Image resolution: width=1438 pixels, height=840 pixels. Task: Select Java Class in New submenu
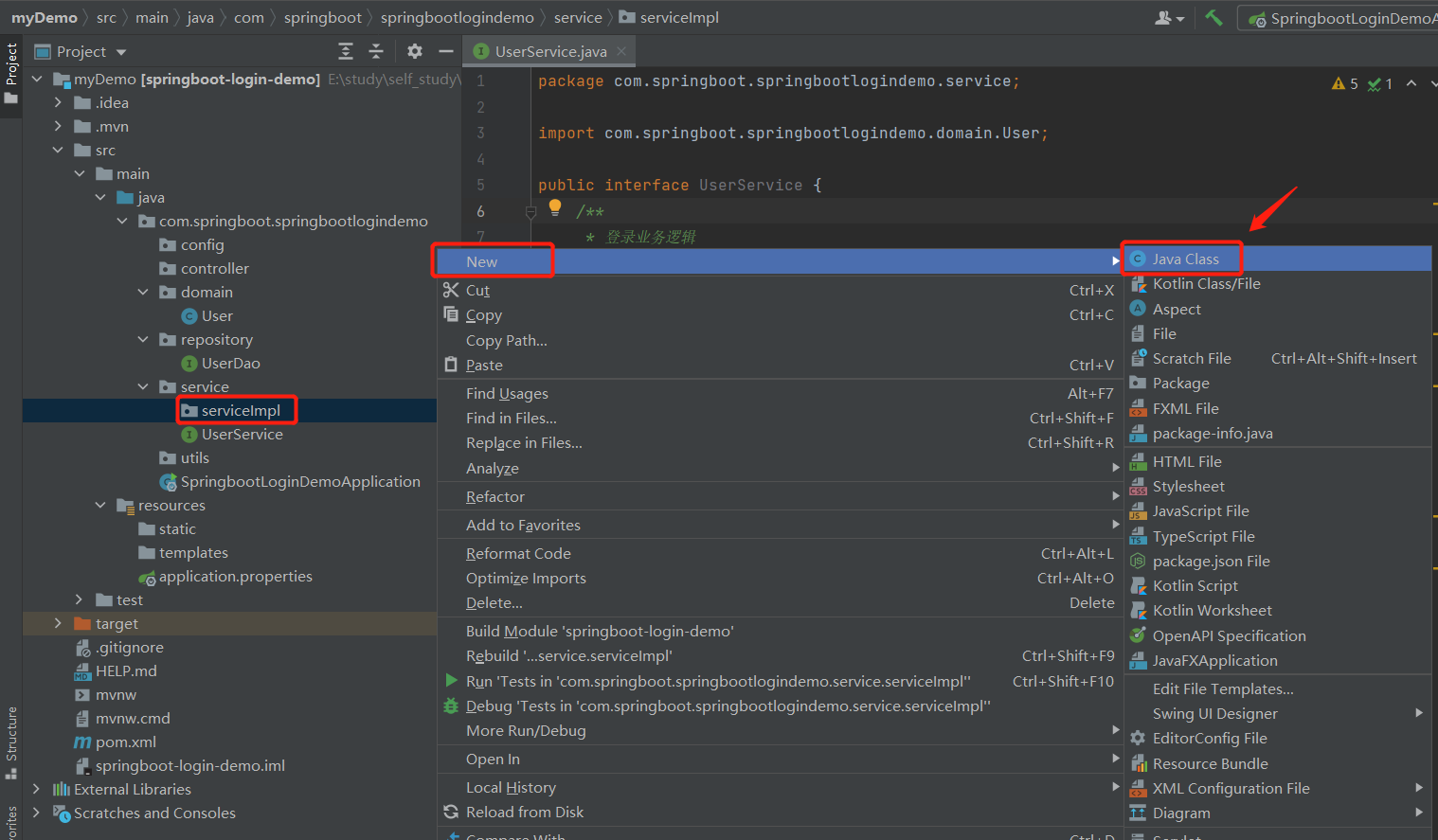tap(1277, 259)
